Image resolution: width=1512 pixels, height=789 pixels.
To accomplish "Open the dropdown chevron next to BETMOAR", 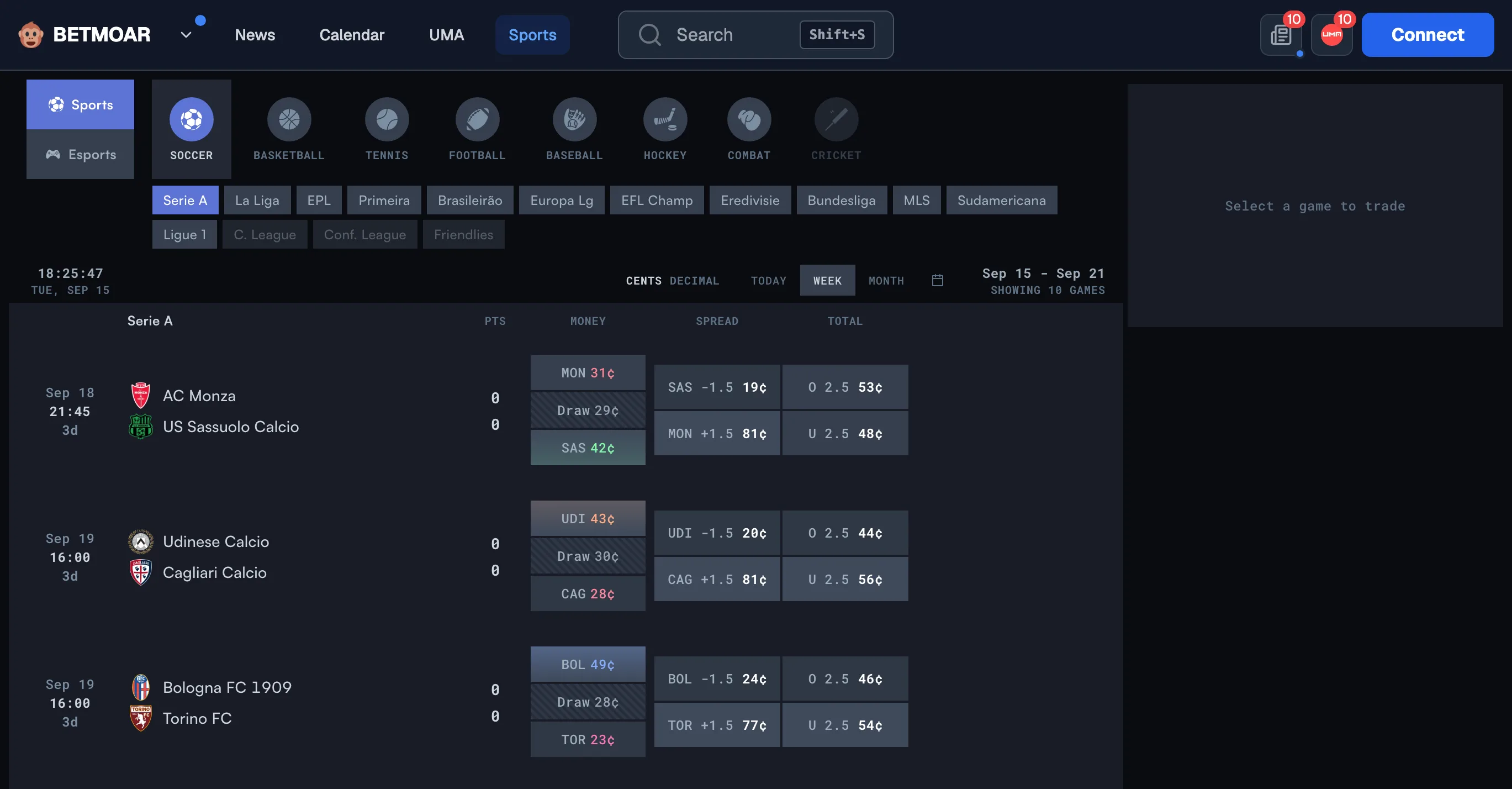I will click(186, 35).
